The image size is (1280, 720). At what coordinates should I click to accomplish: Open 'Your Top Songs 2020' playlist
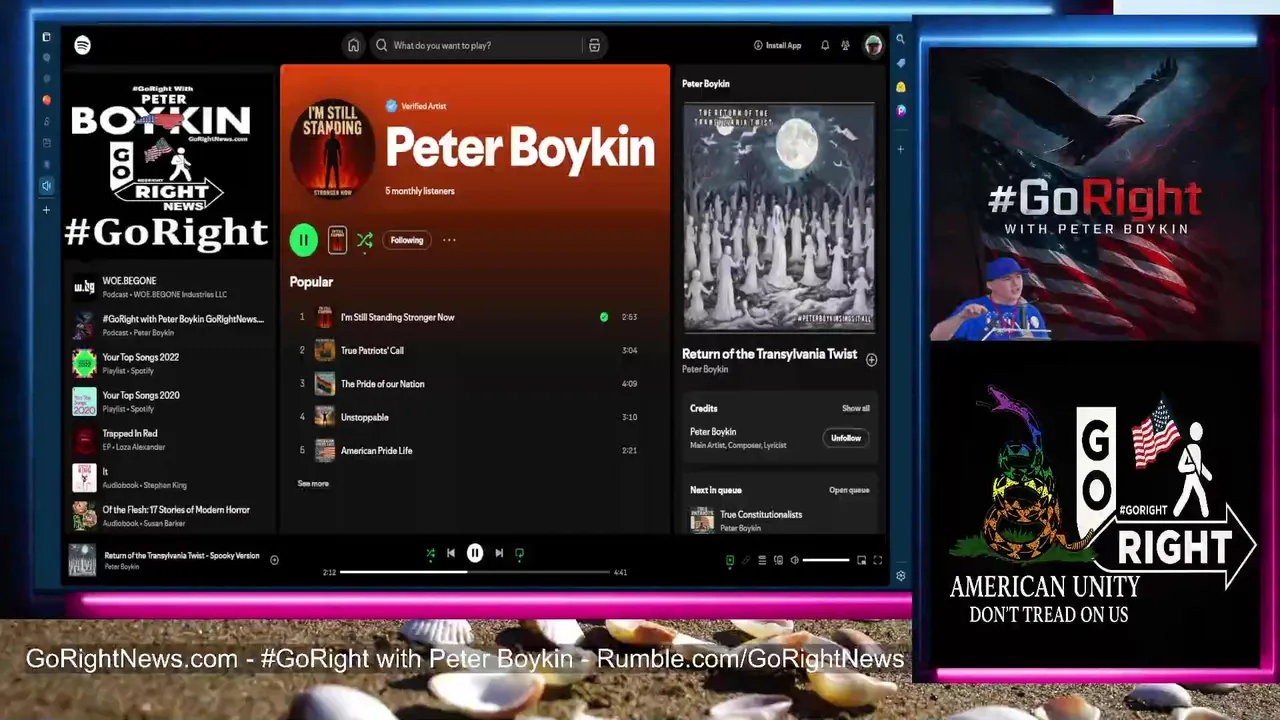[x=170, y=401]
